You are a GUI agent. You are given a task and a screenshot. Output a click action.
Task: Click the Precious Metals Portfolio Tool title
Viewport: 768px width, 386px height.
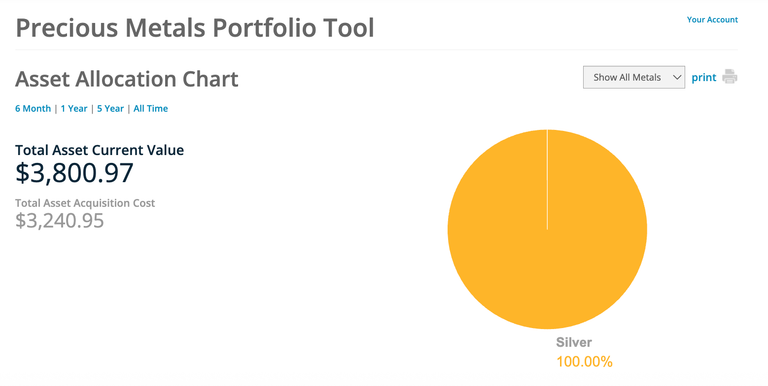(195, 28)
